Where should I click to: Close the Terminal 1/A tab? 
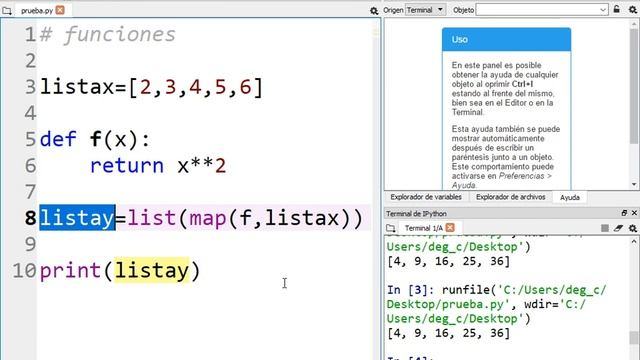[450, 228]
